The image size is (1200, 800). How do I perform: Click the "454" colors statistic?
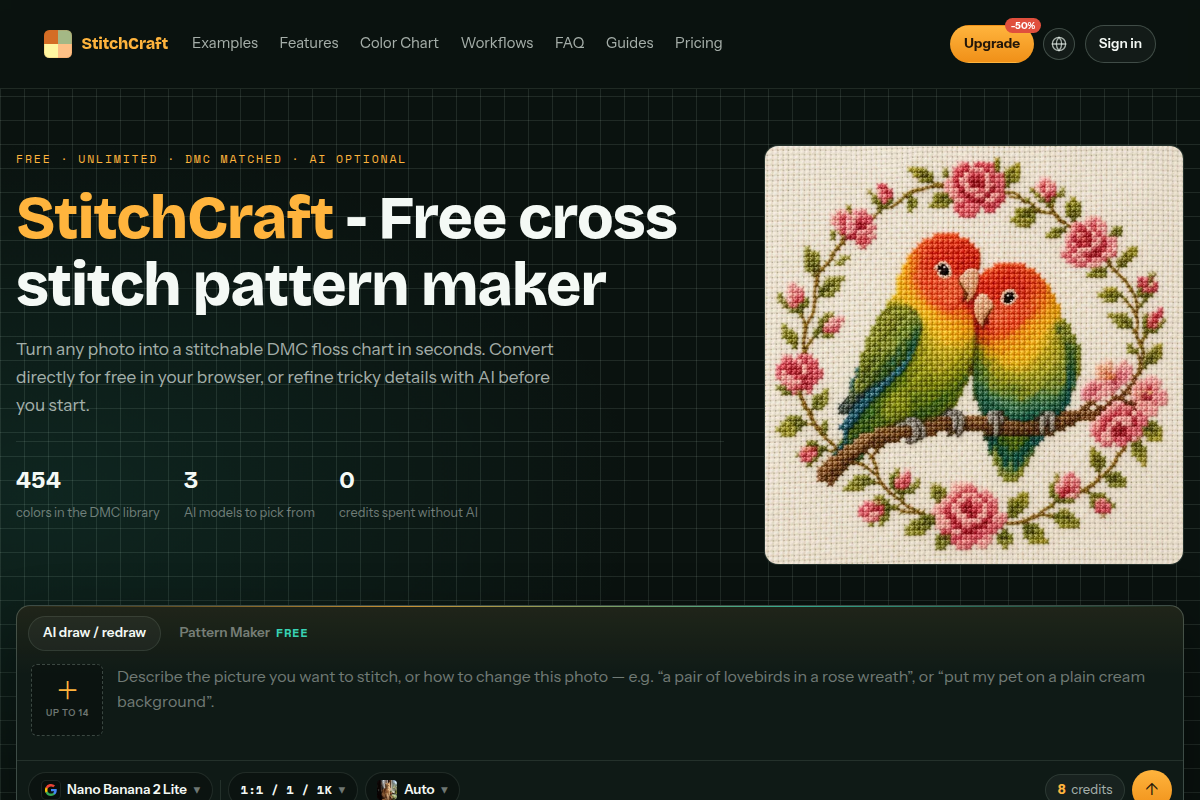click(39, 480)
